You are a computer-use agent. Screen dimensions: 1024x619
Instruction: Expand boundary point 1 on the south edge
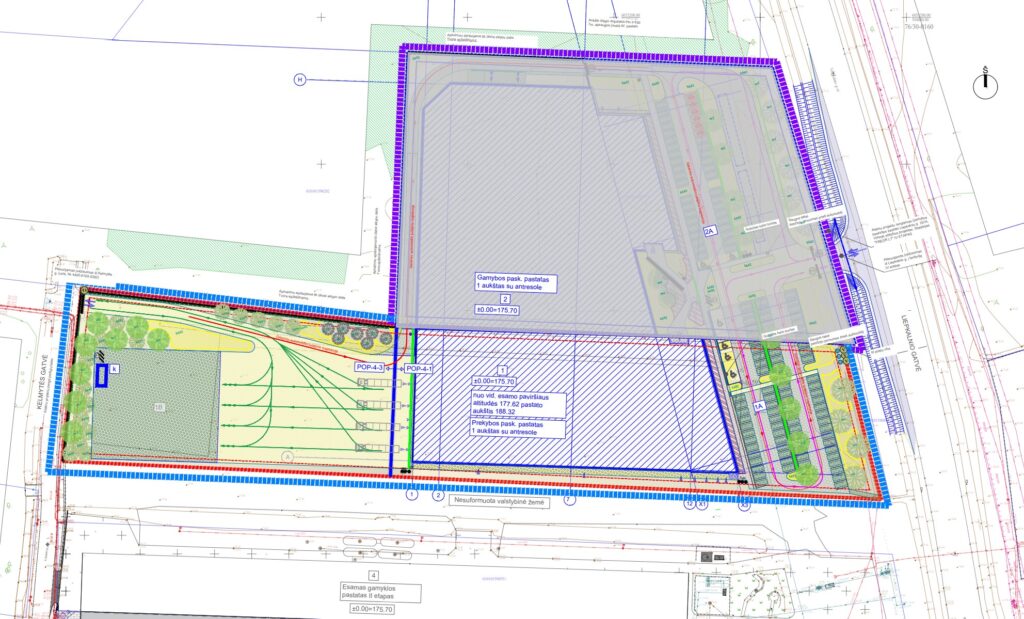[x=411, y=492]
